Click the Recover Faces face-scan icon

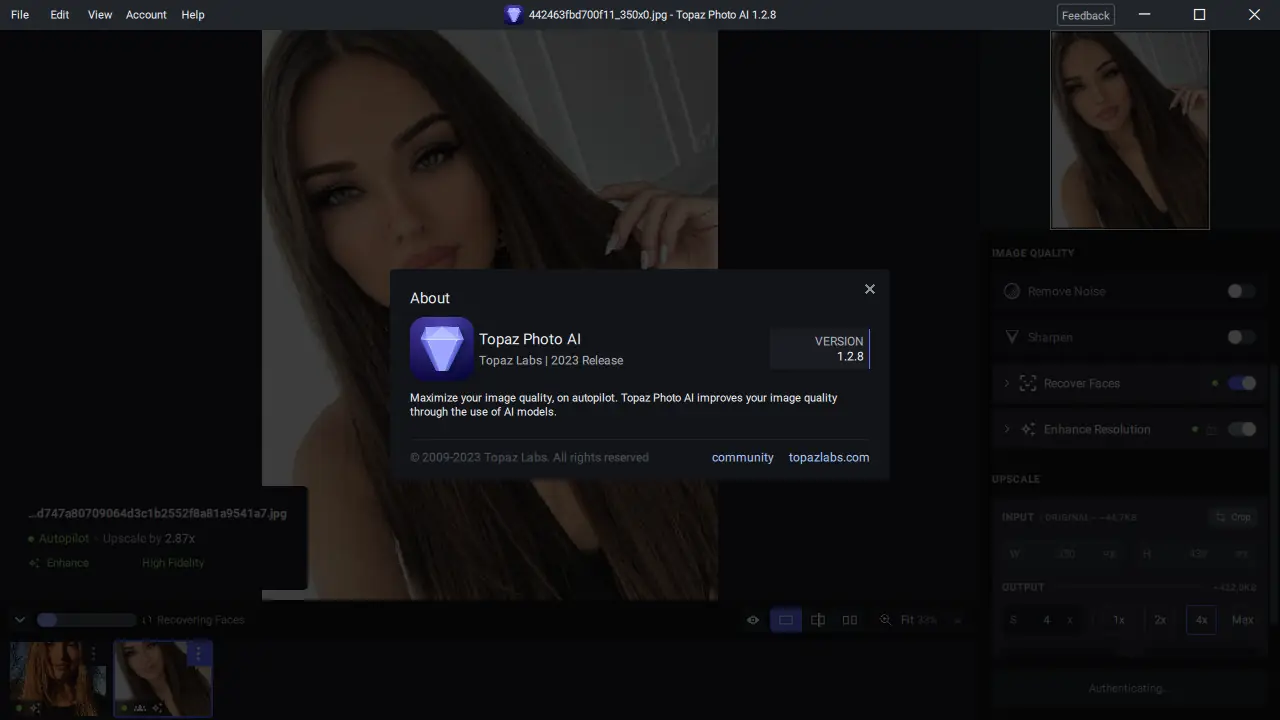pyautogui.click(x=1028, y=383)
